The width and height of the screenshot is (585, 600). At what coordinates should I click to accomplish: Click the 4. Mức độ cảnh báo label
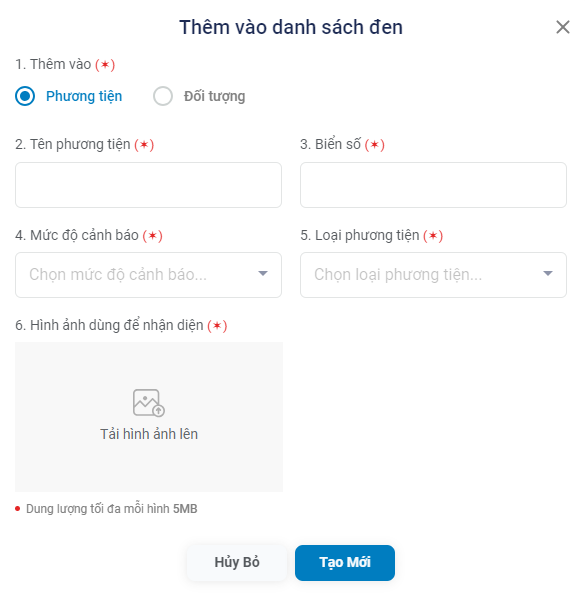coord(89,235)
